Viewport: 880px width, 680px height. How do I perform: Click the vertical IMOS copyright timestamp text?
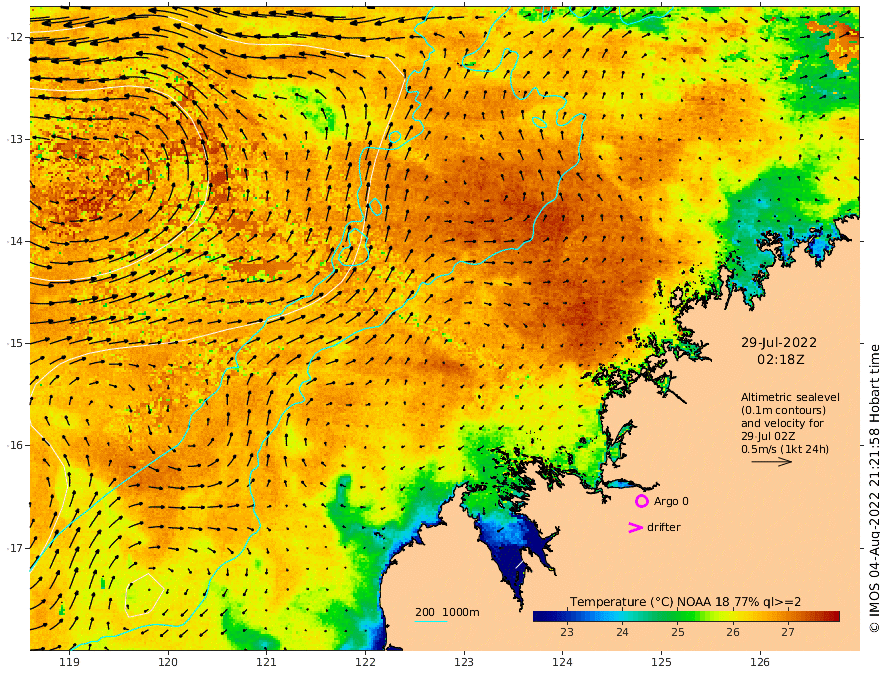point(873,489)
